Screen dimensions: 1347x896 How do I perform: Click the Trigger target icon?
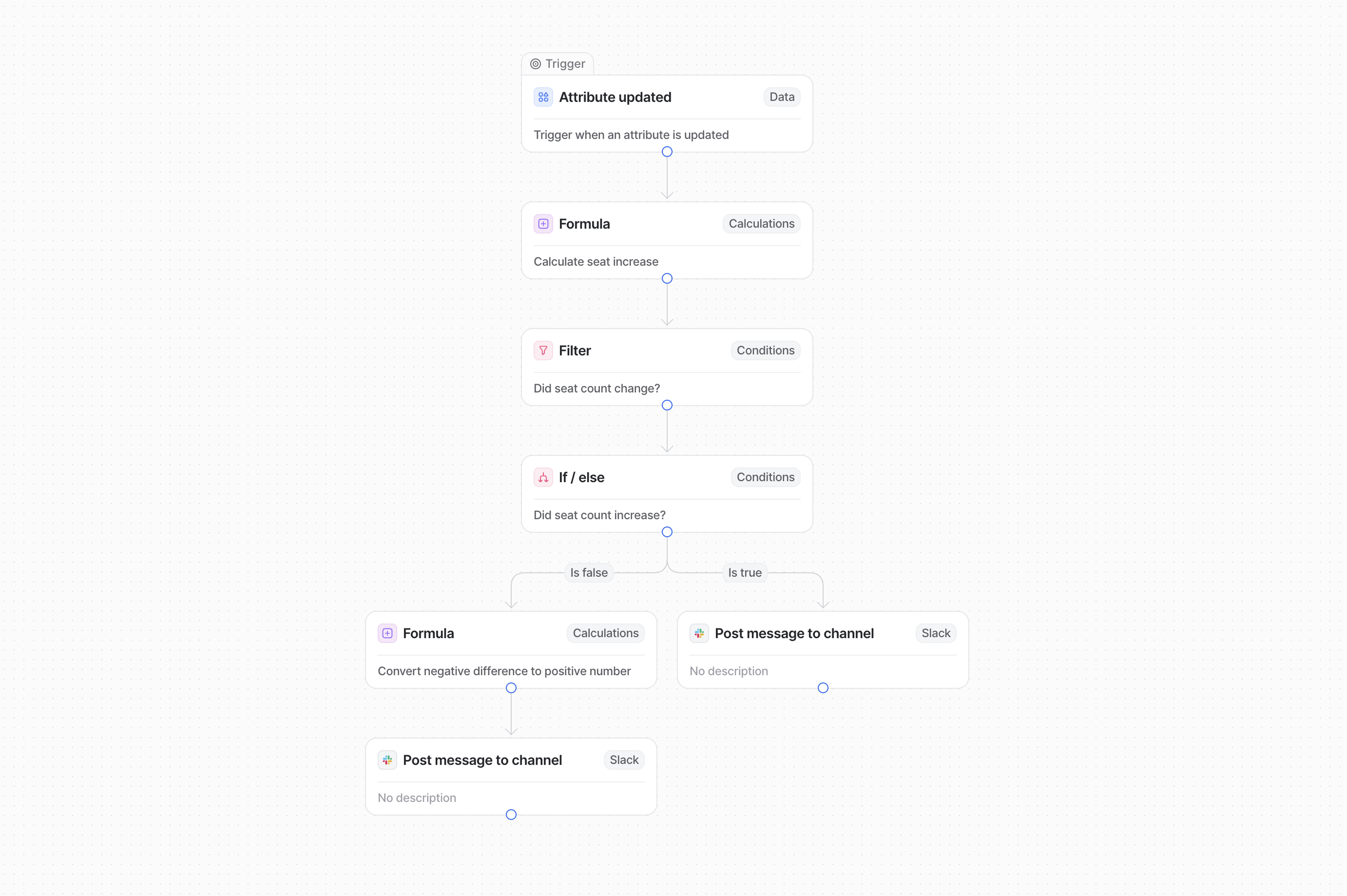click(535, 64)
